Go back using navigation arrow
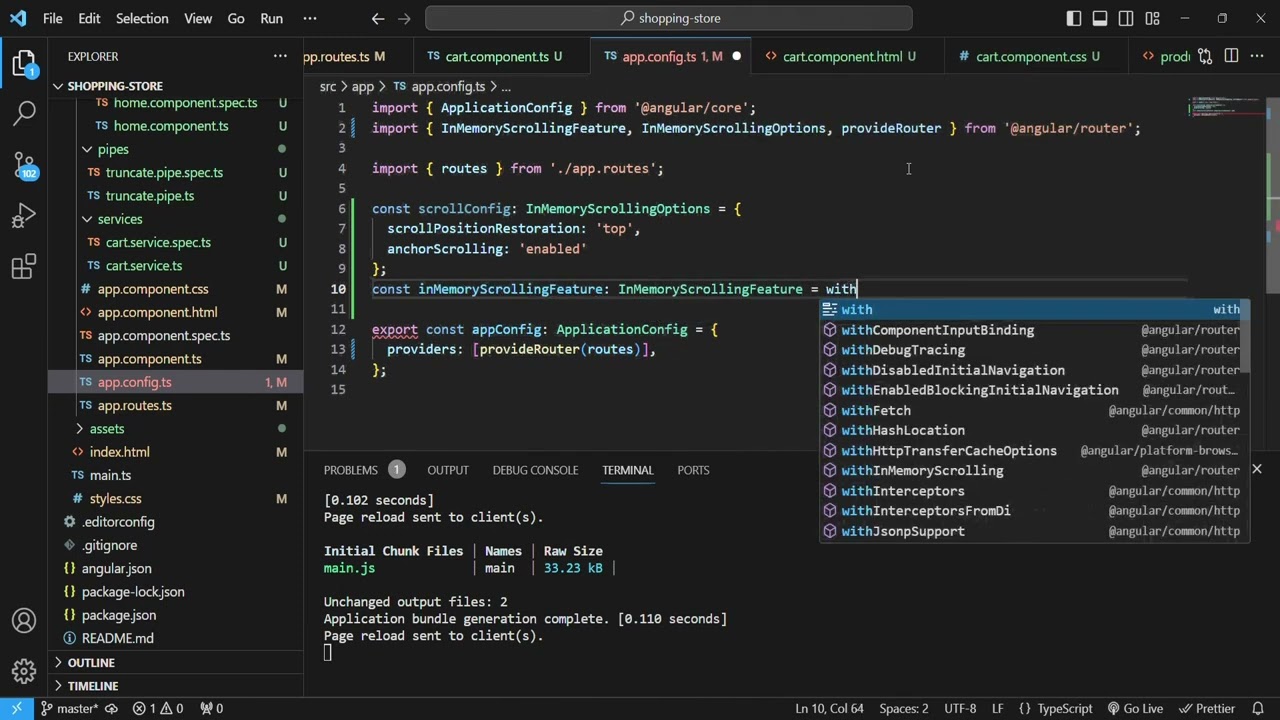This screenshot has height=720, width=1280. (377, 18)
